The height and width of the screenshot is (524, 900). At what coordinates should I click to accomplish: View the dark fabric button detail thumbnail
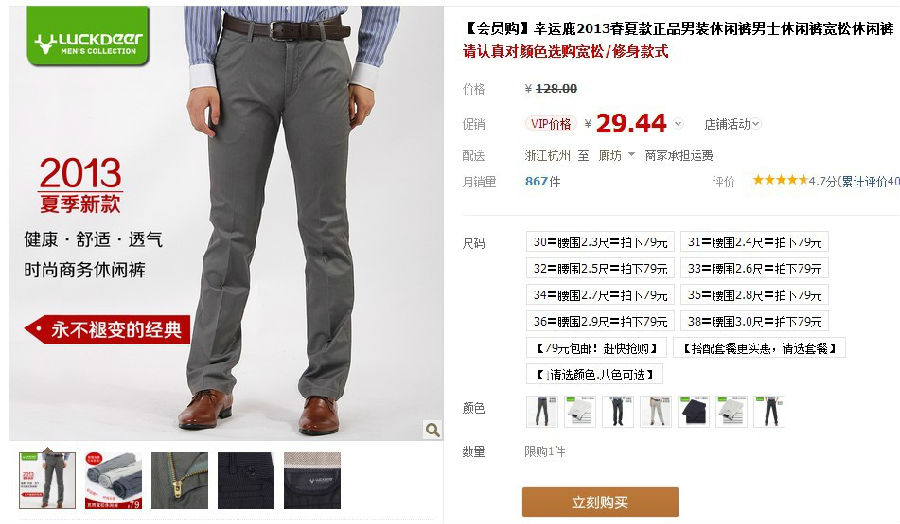[x=246, y=480]
